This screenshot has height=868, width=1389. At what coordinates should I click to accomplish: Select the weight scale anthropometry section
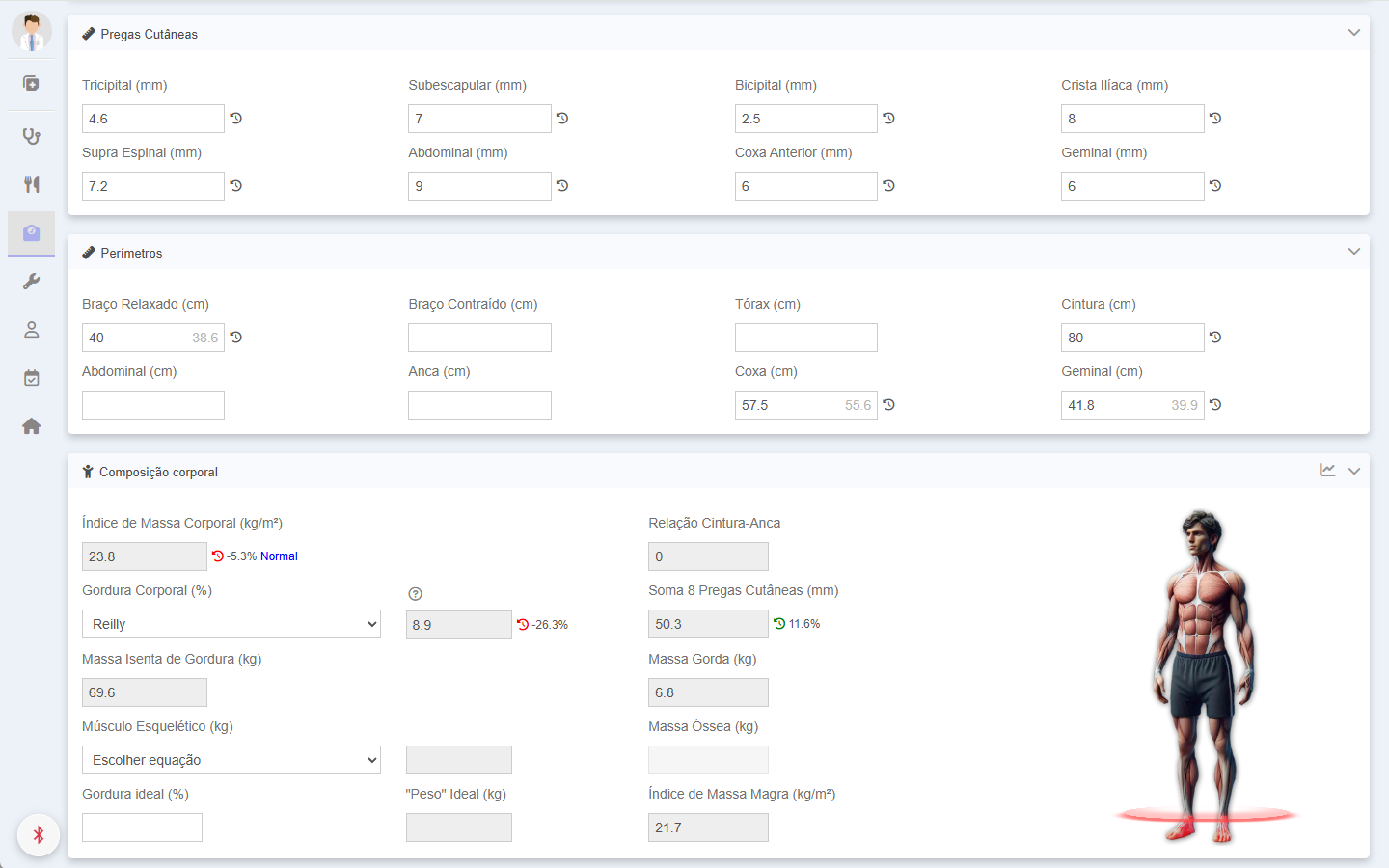coord(31,232)
